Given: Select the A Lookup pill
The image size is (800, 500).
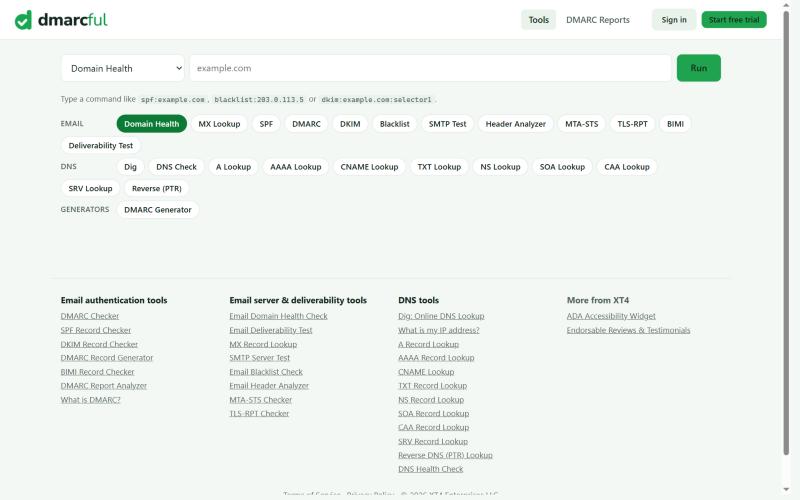Looking at the screenshot, I should tap(233, 167).
